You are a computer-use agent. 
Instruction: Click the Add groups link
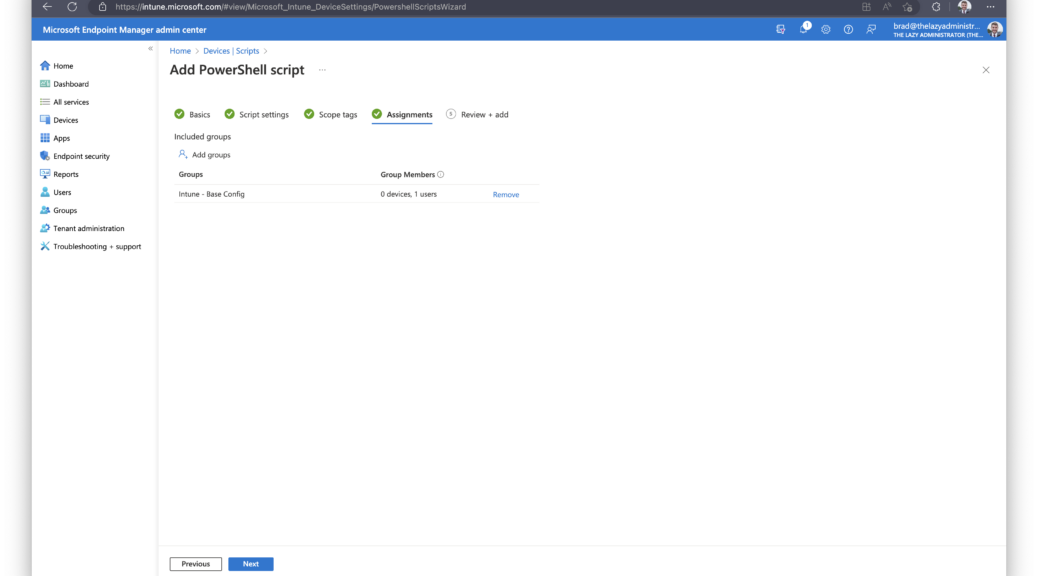205,155
